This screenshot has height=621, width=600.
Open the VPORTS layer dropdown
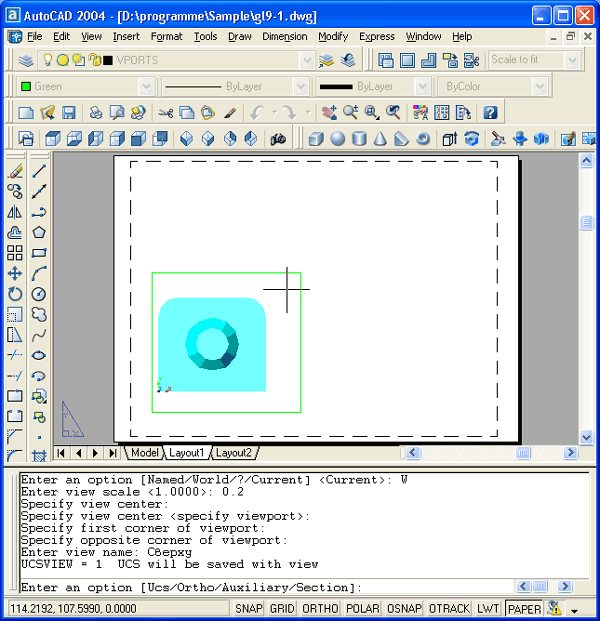pos(305,60)
